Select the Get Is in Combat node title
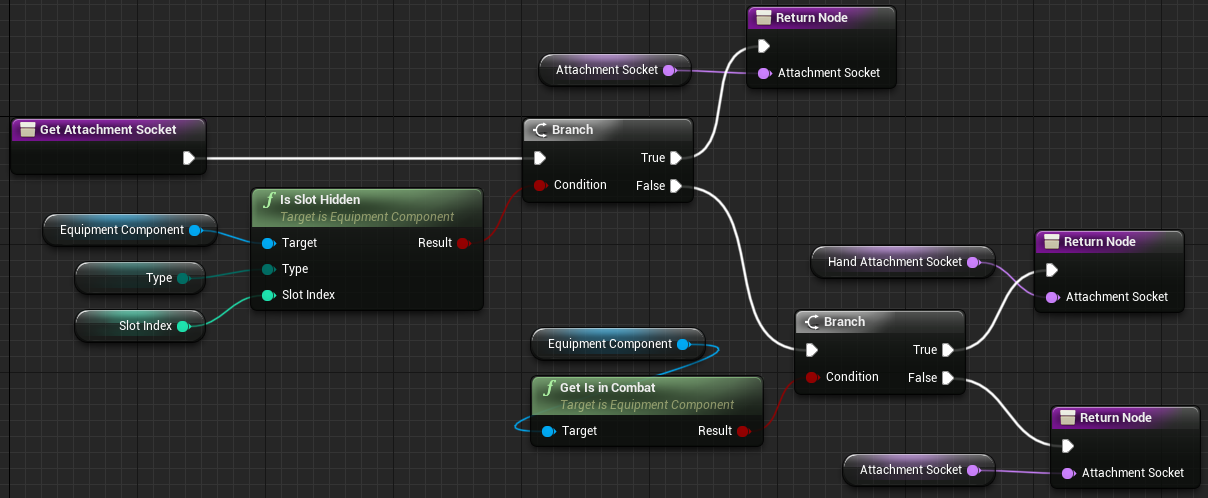1208x498 pixels. tap(607, 388)
